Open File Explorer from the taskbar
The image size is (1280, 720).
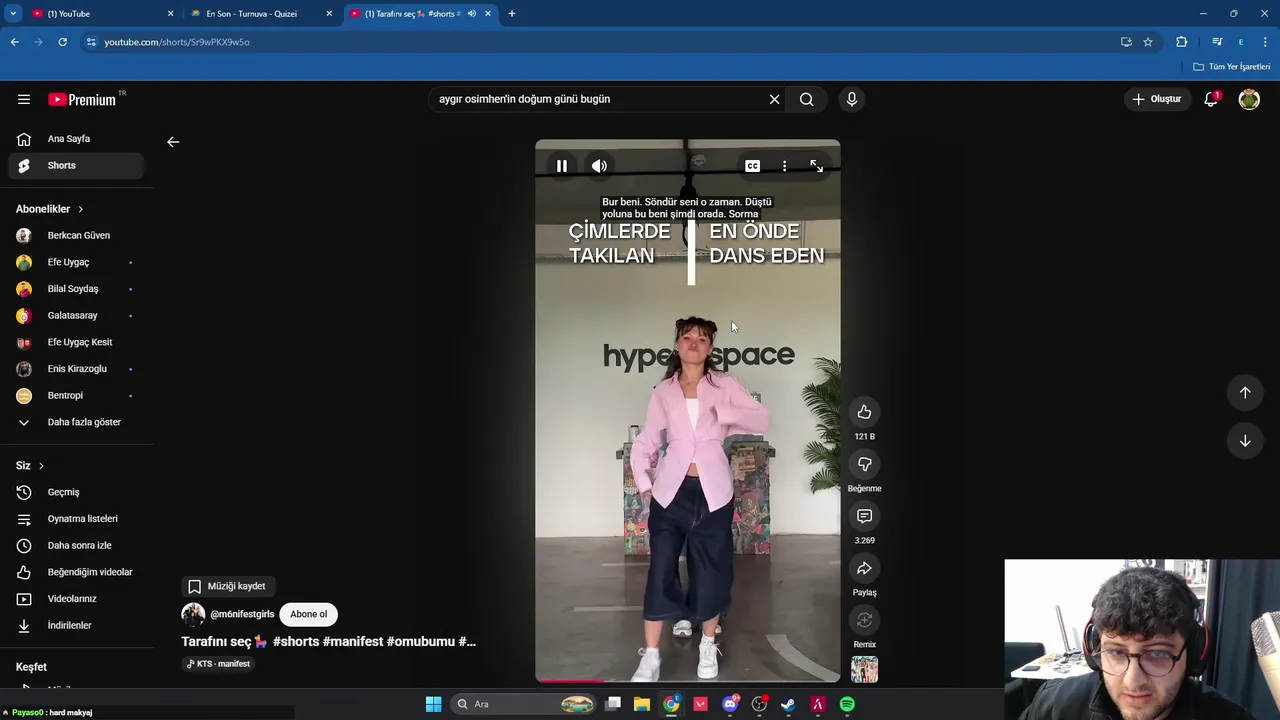tap(642, 704)
